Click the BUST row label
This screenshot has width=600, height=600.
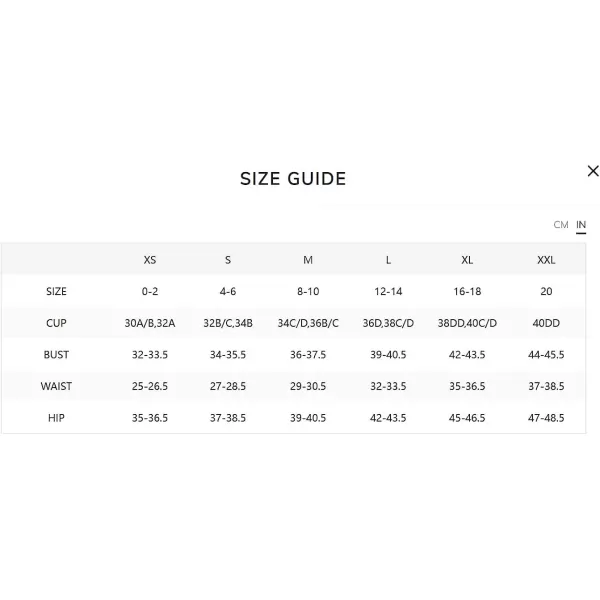coord(56,355)
